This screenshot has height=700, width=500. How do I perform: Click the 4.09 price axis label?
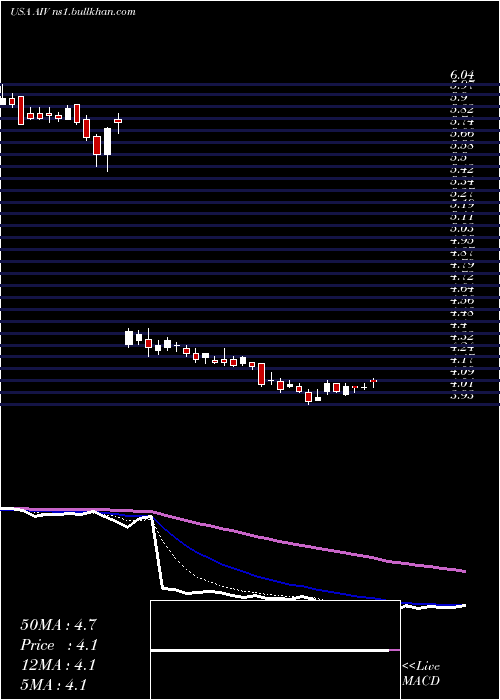[x=462, y=371]
